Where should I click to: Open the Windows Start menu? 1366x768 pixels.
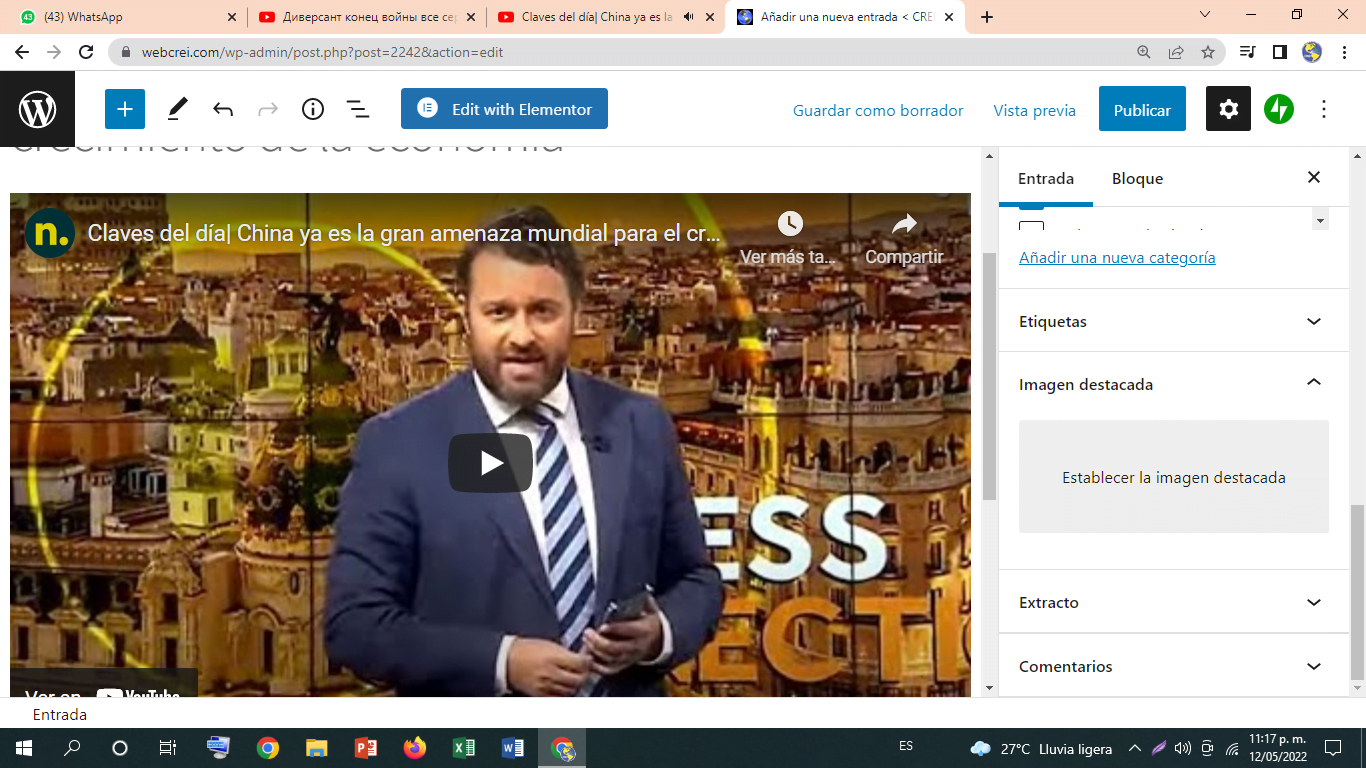(x=24, y=748)
